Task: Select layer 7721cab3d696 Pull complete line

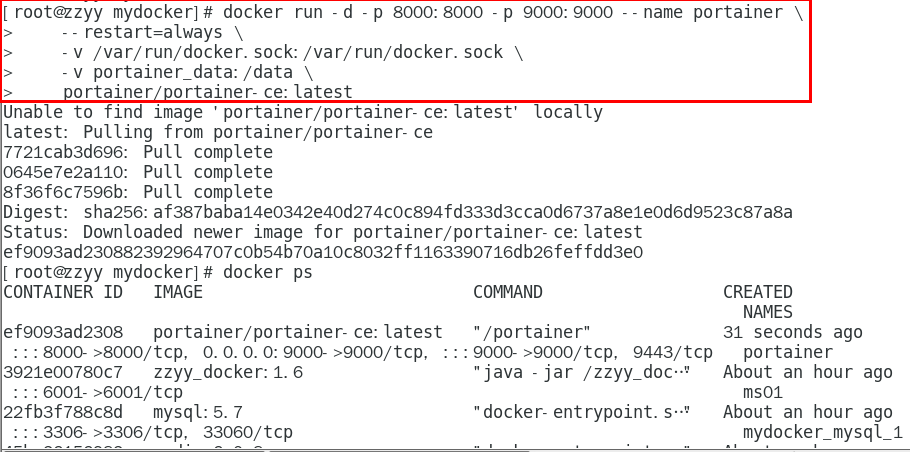Action: click(138, 153)
